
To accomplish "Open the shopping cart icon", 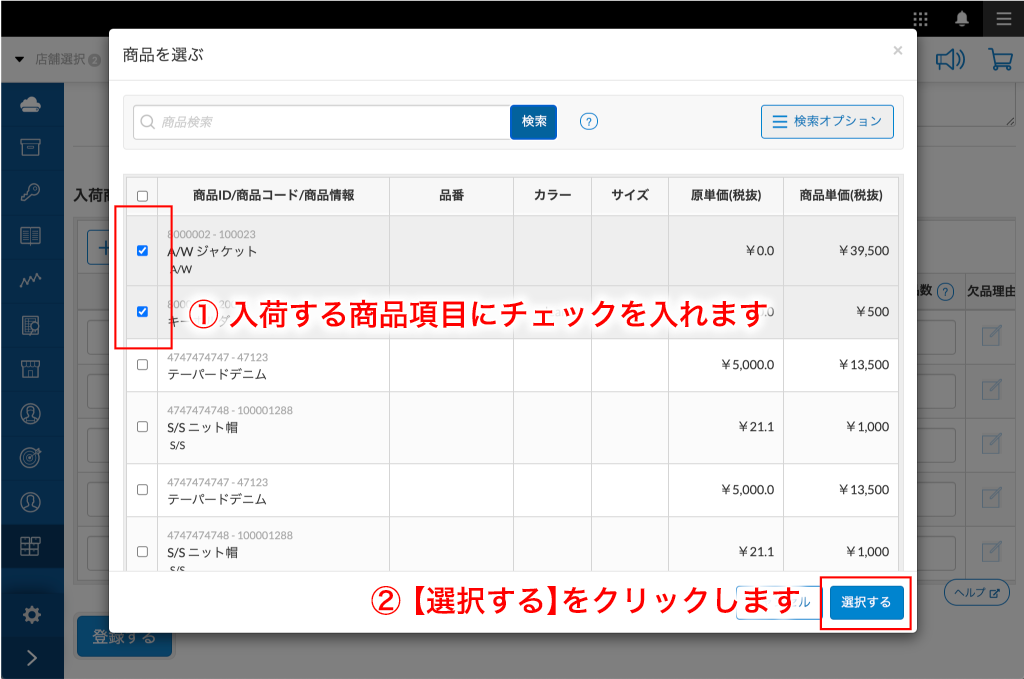I will (x=1000, y=60).
